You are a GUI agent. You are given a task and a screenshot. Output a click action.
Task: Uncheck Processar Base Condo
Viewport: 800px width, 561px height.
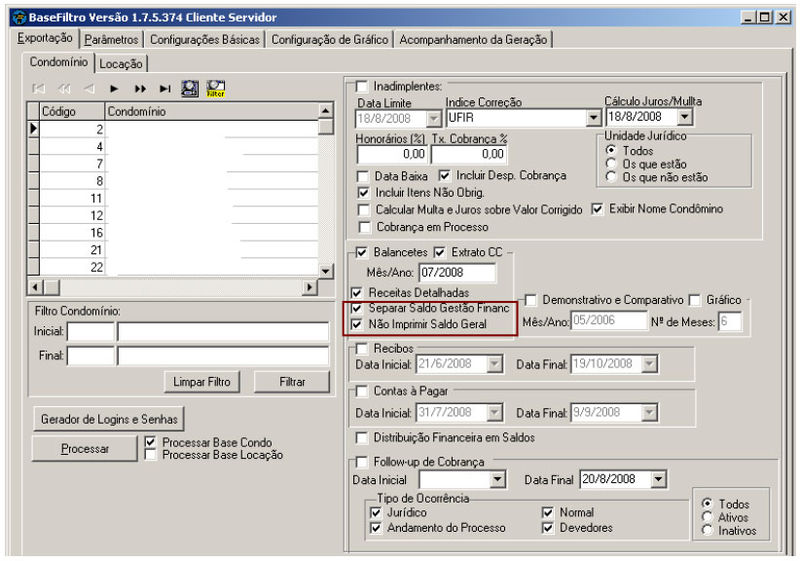pyautogui.click(x=151, y=441)
